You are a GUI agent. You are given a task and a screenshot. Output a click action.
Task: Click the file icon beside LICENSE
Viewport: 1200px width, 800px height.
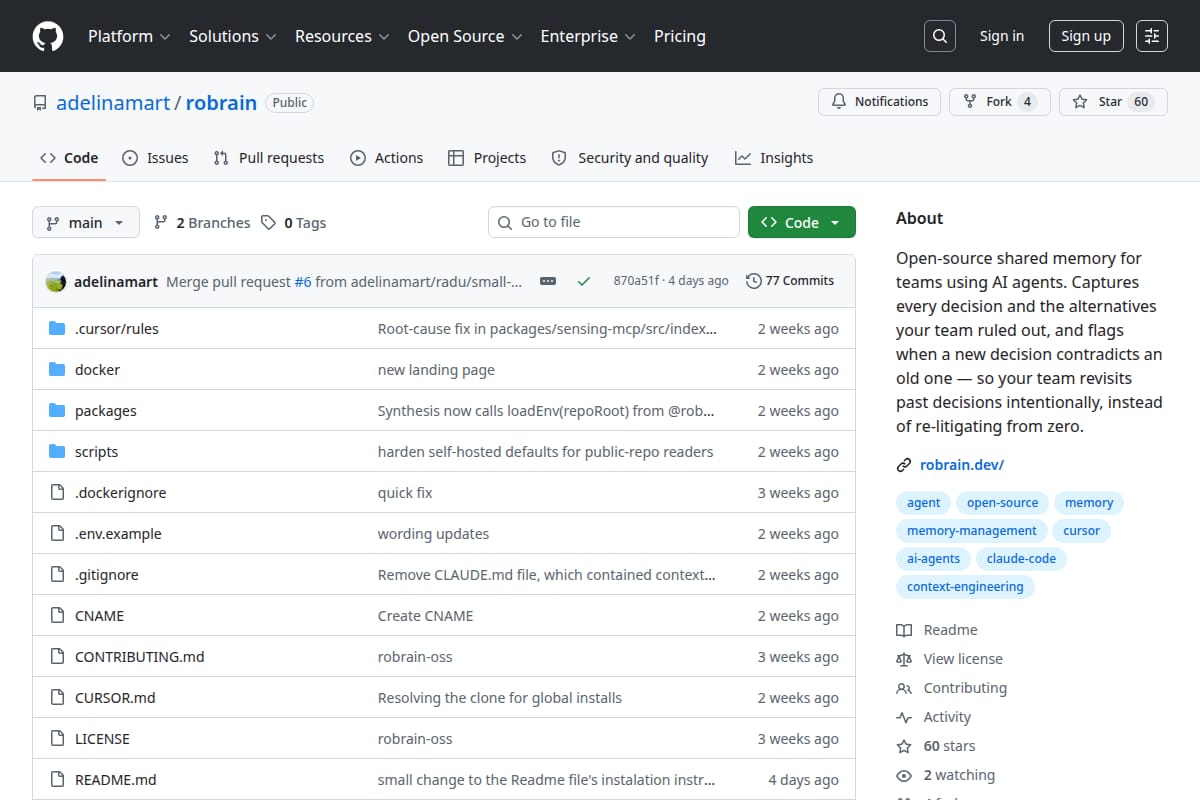pyautogui.click(x=57, y=739)
